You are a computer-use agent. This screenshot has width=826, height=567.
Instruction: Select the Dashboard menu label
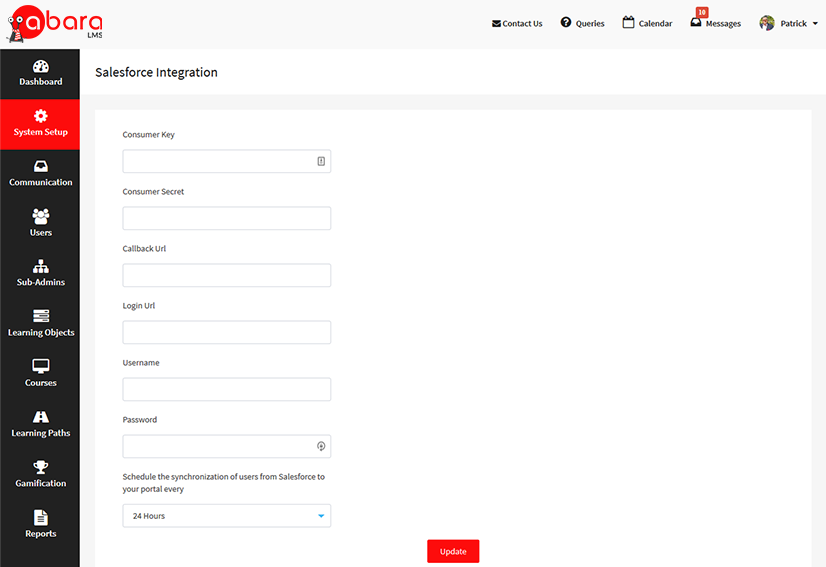pos(41,82)
